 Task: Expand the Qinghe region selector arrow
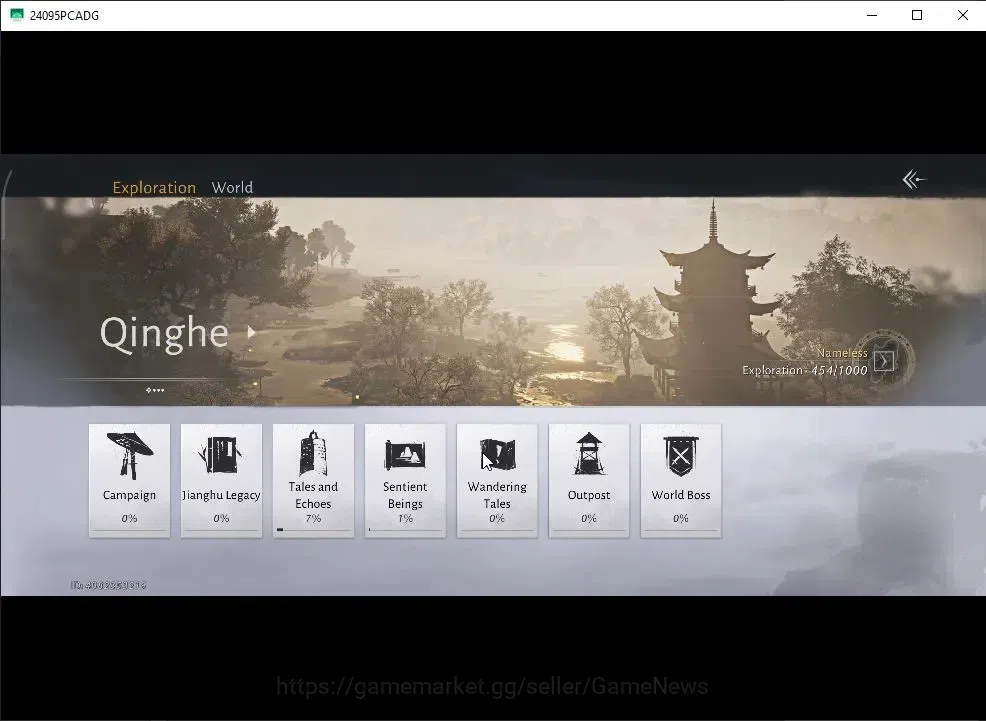pyautogui.click(x=252, y=332)
